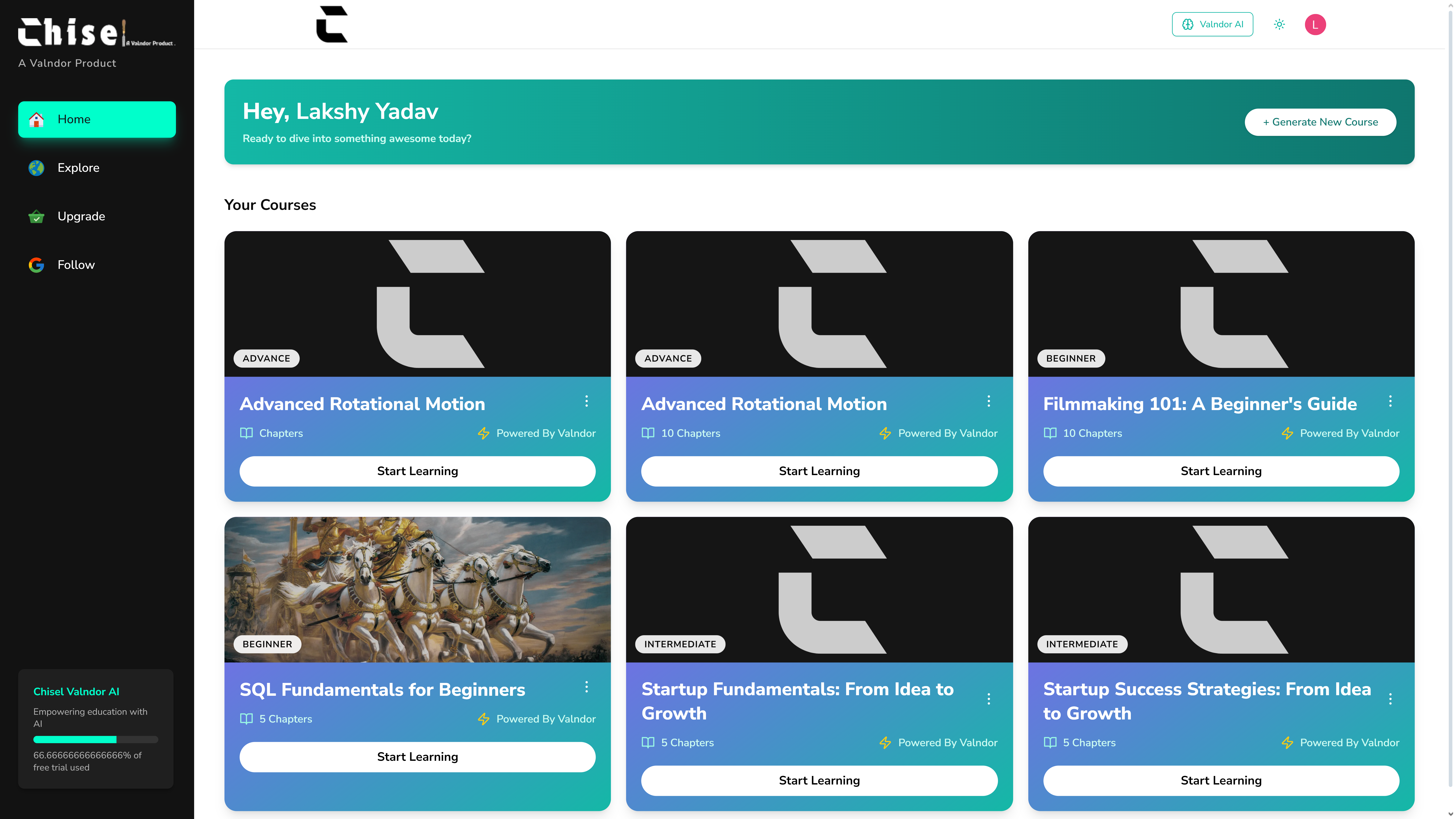Image resolution: width=1456 pixels, height=819 pixels.
Task: Click lightning bolt on 10-chapter Advanced Rotational card
Action: (885, 434)
